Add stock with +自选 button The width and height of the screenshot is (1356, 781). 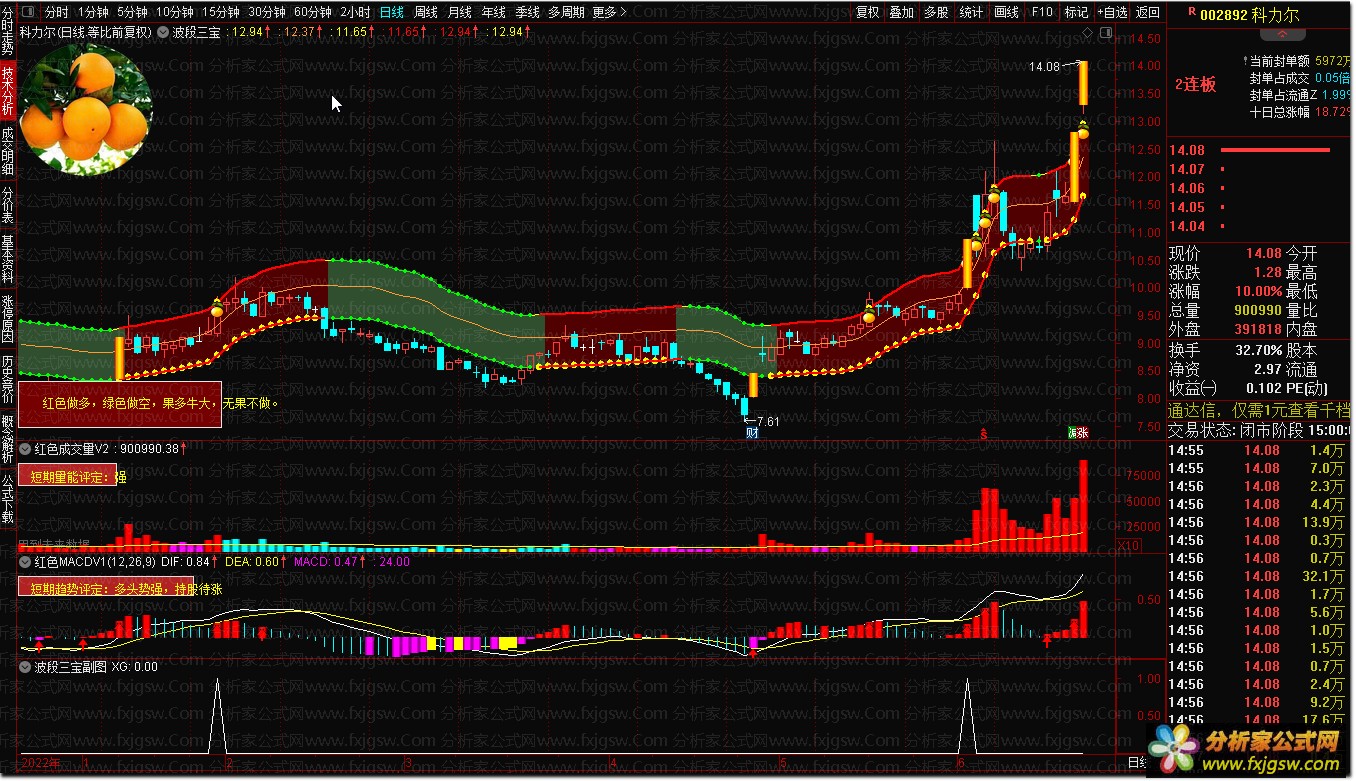tap(1112, 12)
